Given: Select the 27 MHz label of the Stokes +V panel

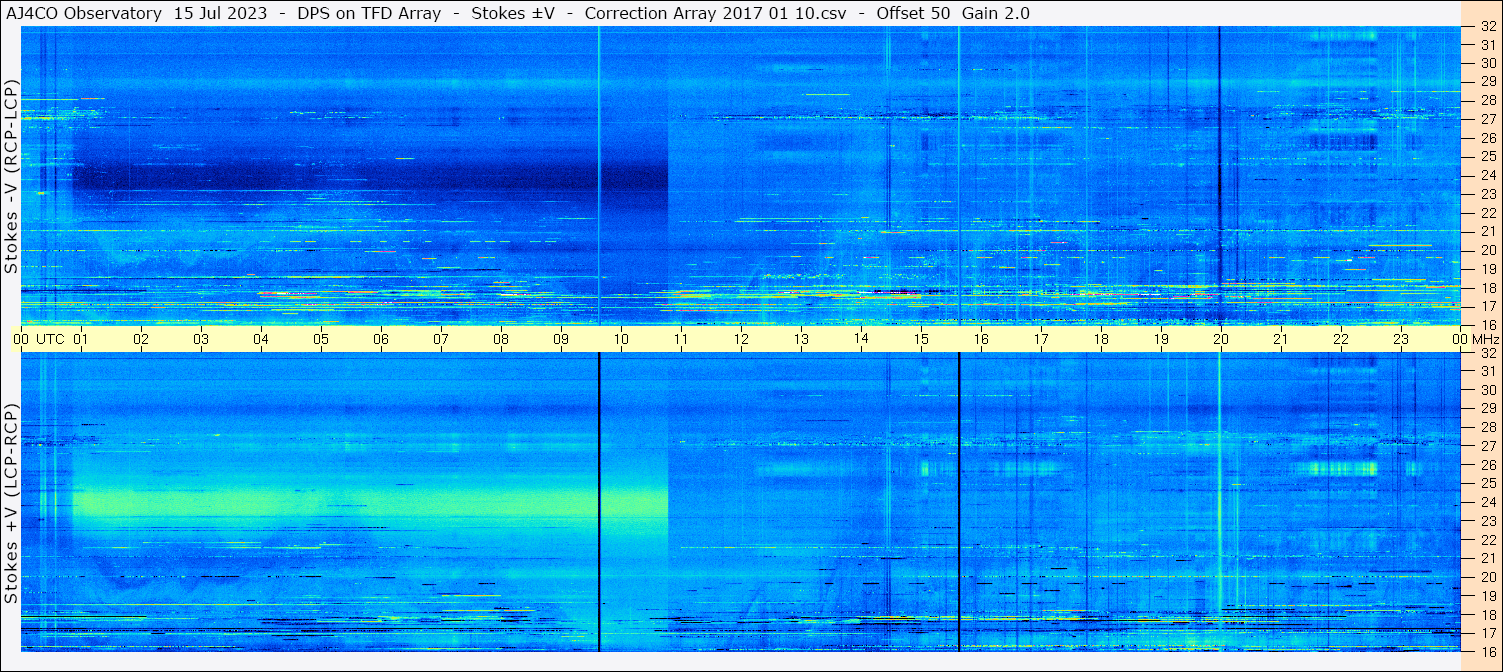Looking at the screenshot, I should (1487, 446).
